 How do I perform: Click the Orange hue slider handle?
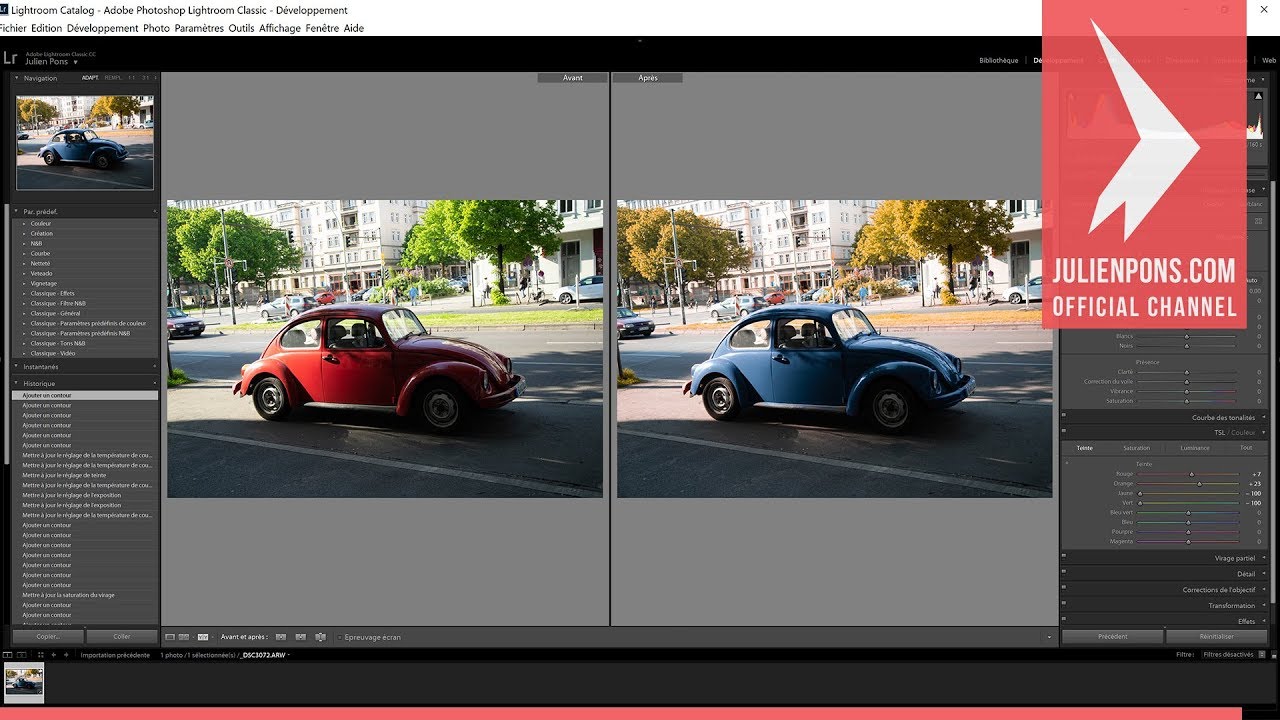point(1200,484)
